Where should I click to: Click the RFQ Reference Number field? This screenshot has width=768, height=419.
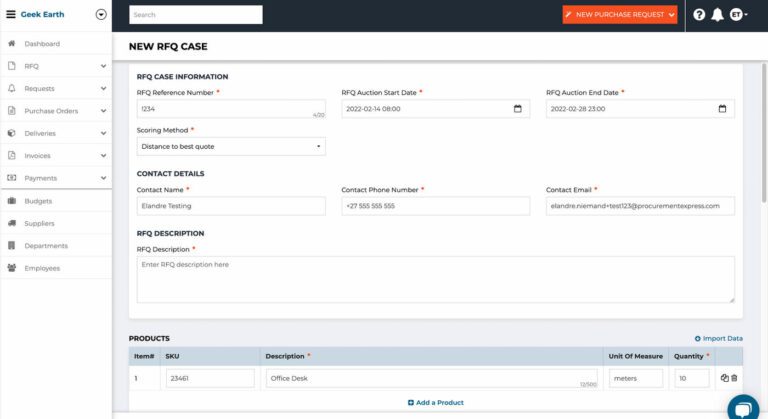click(x=231, y=109)
